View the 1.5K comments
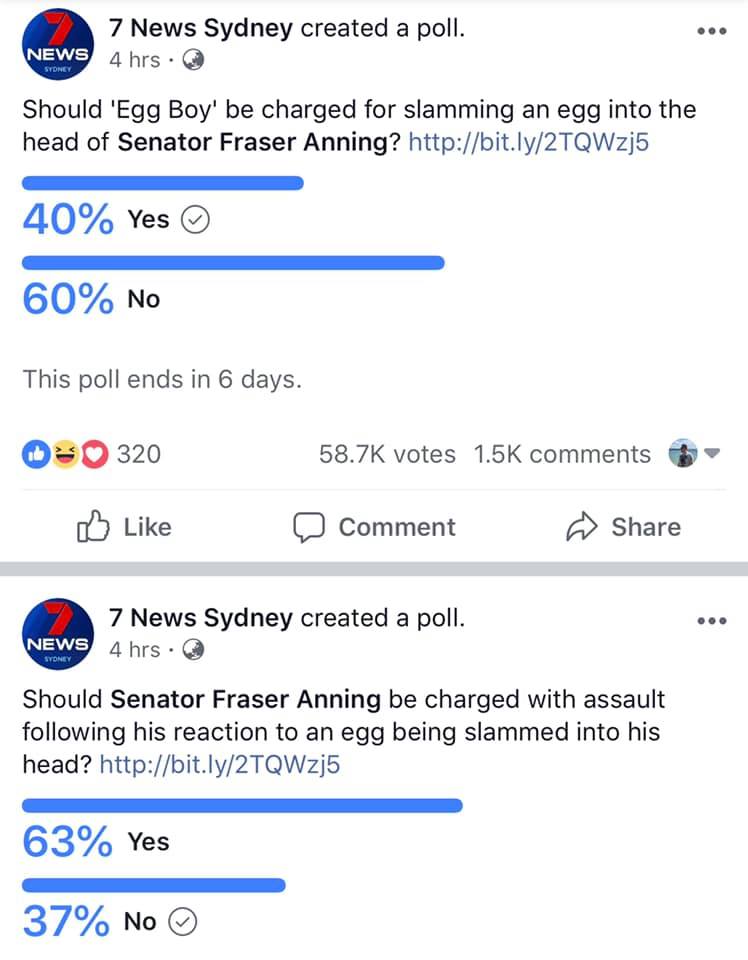748x960 pixels. pos(561,454)
